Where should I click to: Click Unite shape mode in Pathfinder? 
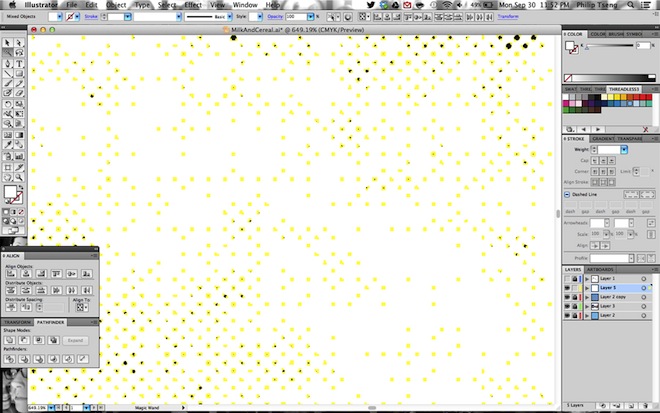(10, 340)
